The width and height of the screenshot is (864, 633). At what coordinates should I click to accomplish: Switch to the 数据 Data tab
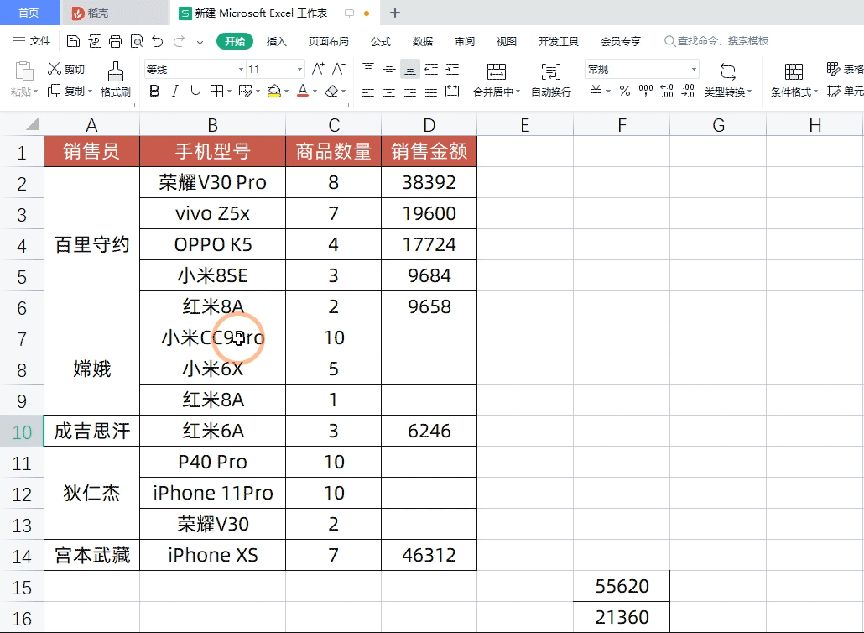423,41
